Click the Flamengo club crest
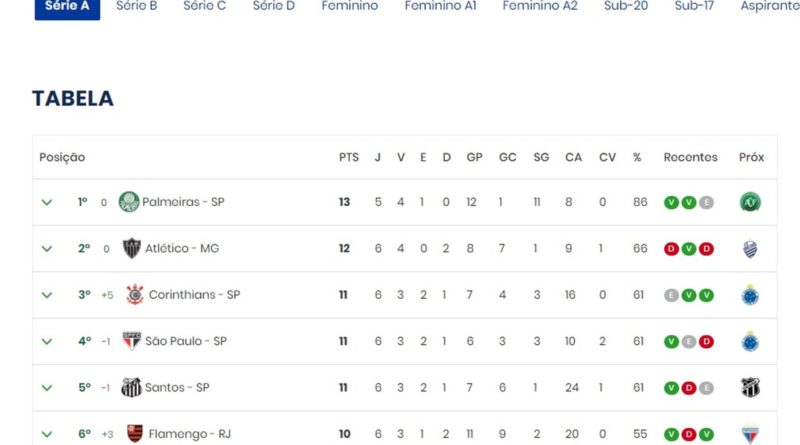 click(x=134, y=434)
